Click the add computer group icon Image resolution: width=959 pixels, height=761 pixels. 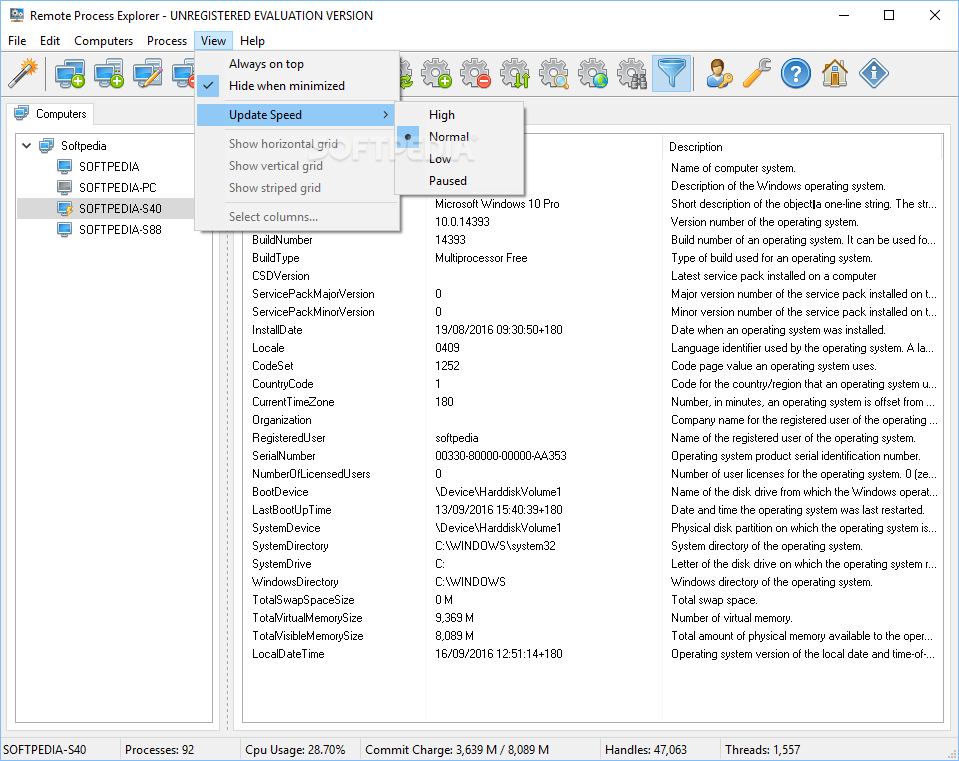coord(109,73)
